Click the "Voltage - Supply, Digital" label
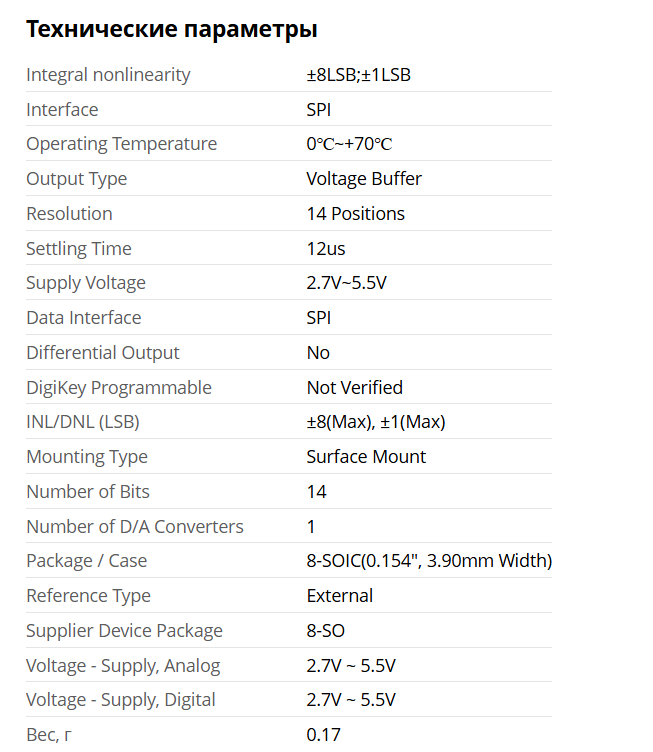 pos(121,700)
